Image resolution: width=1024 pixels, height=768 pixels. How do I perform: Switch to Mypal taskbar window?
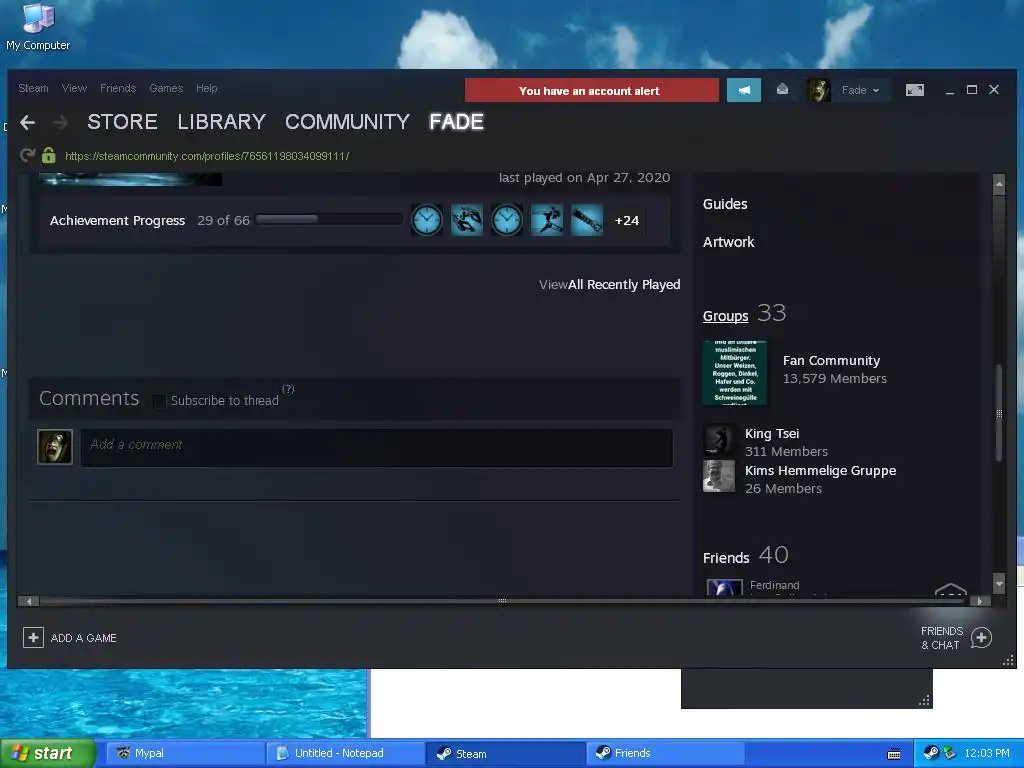[x=185, y=753]
